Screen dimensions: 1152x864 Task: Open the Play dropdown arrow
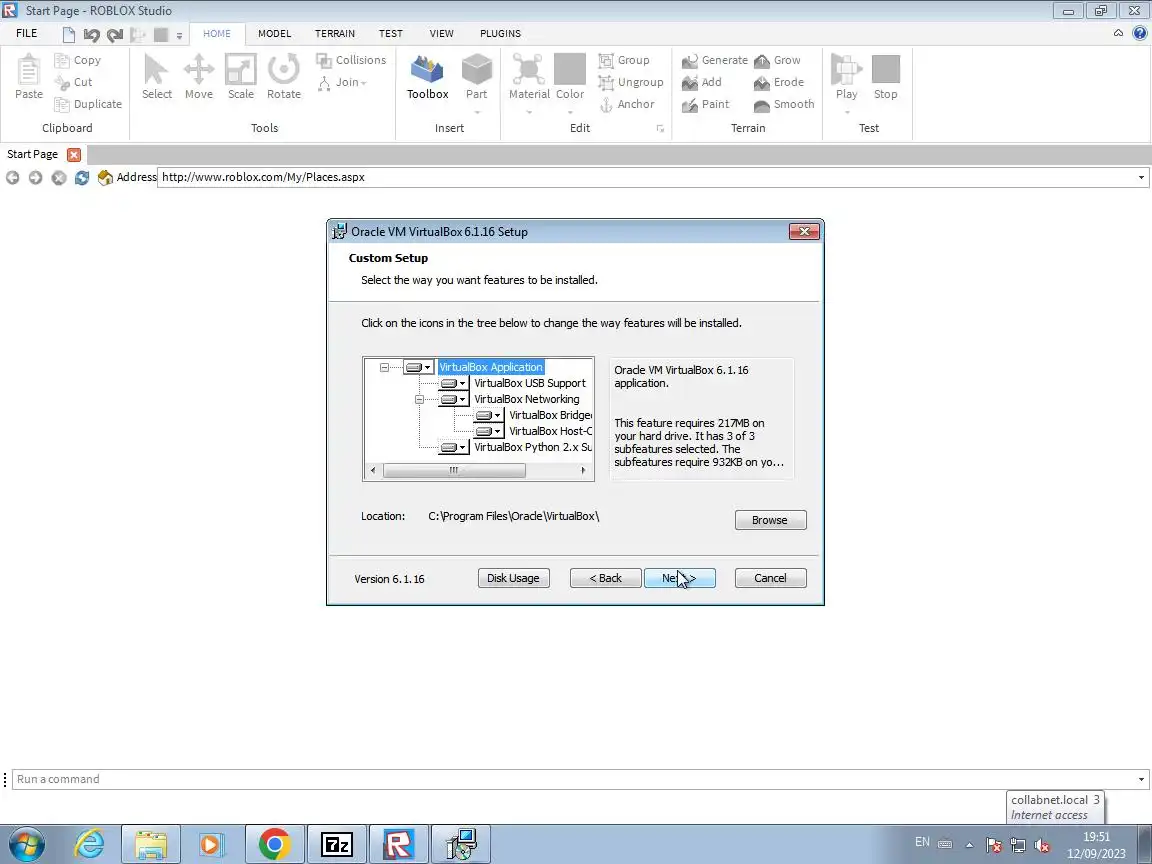(846, 112)
